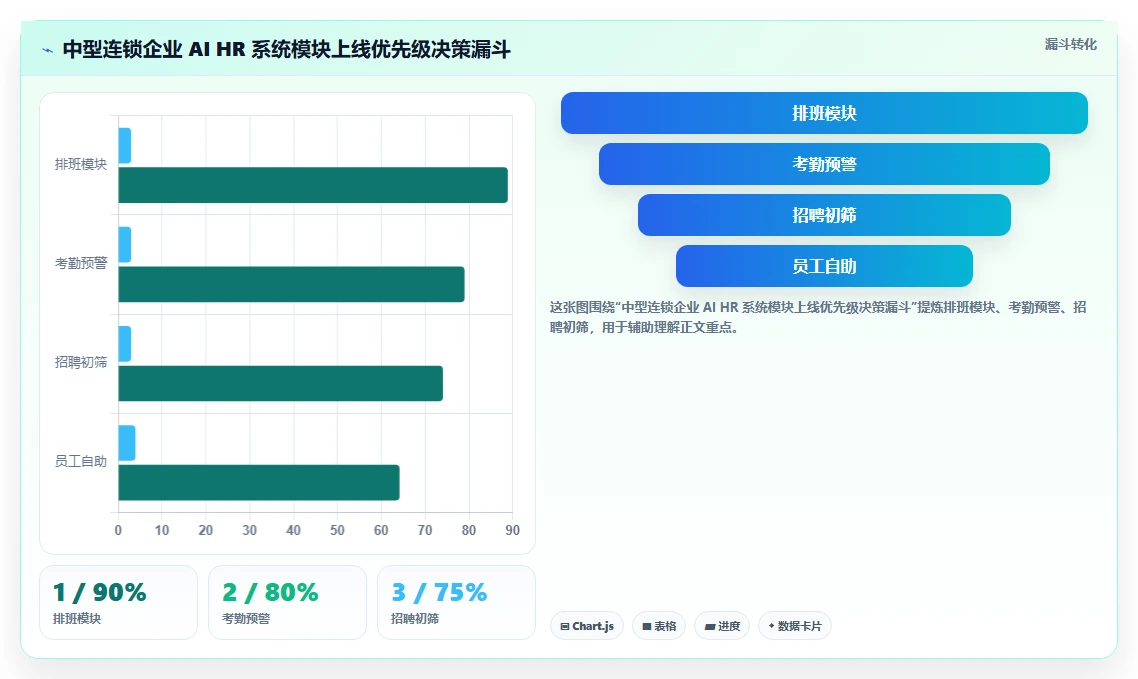The height and width of the screenshot is (679, 1138).
Task: Click the 漏斗转化 label in header
Action: [x=1071, y=44]
